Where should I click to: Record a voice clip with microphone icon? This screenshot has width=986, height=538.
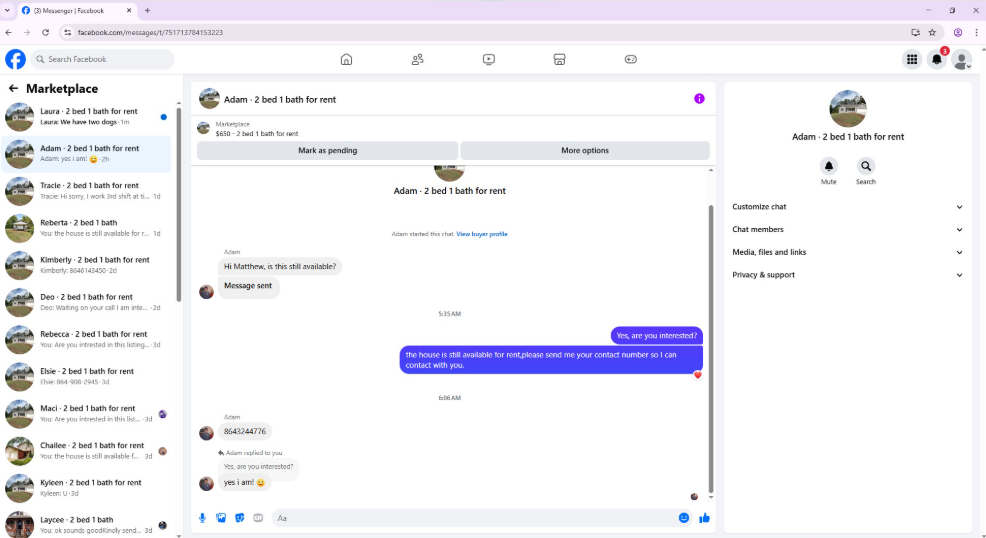(202, 518)
